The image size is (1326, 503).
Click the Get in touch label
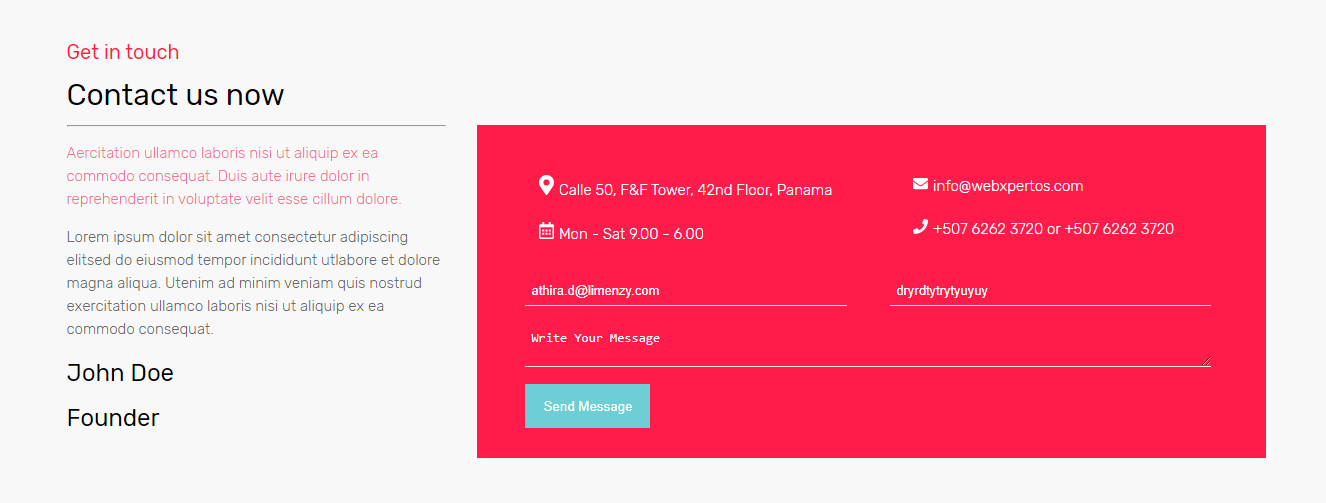pyautogui.click(x=123, y=52)
